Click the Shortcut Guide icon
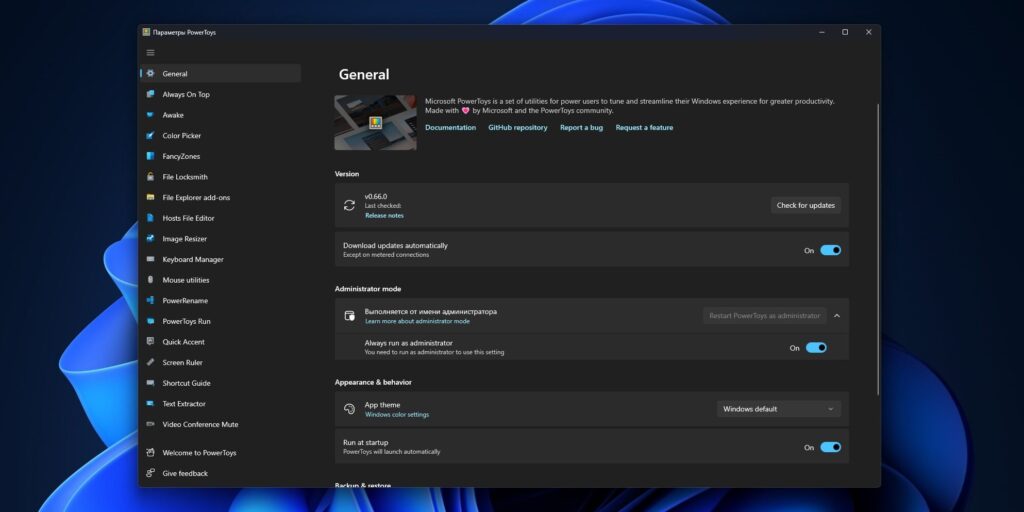Screen dimensions: 1024x512 150,383
